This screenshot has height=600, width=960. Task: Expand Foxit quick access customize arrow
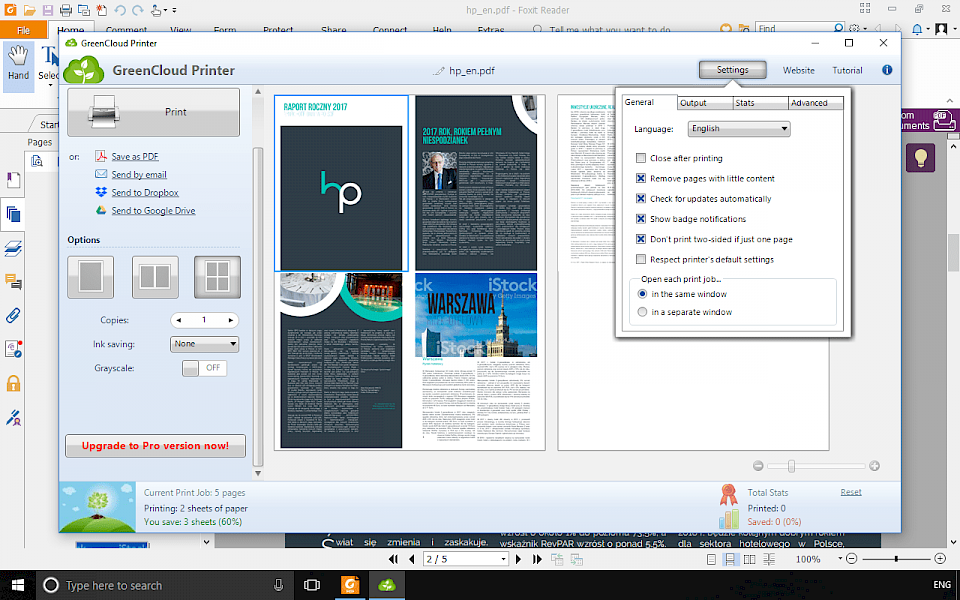coord(174,10)
